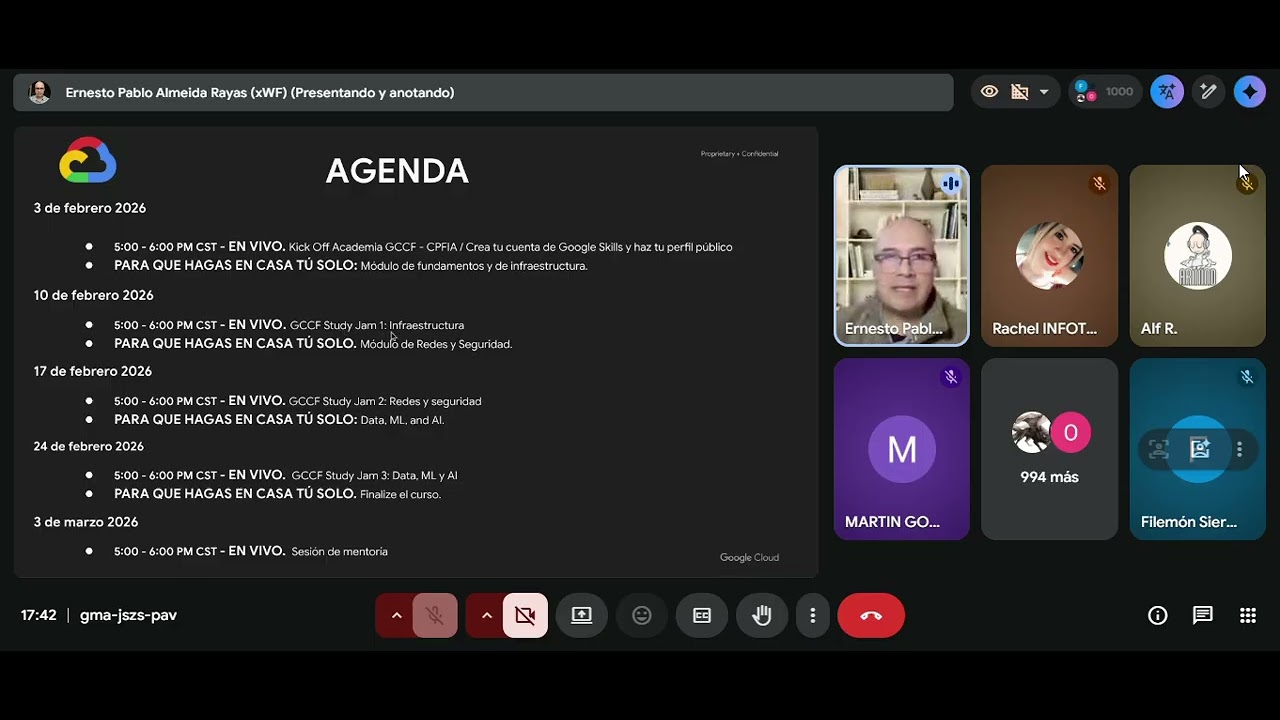Toggle the crossed-out layout icon
This screenshot has width=1280, height=720.
(1020, 92)
